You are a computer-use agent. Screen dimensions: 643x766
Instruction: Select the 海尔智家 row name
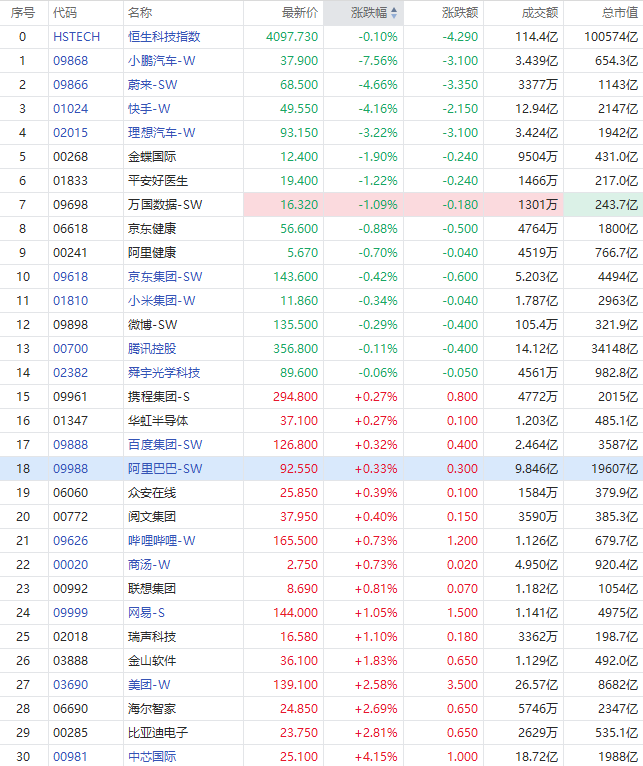point(152,708)
